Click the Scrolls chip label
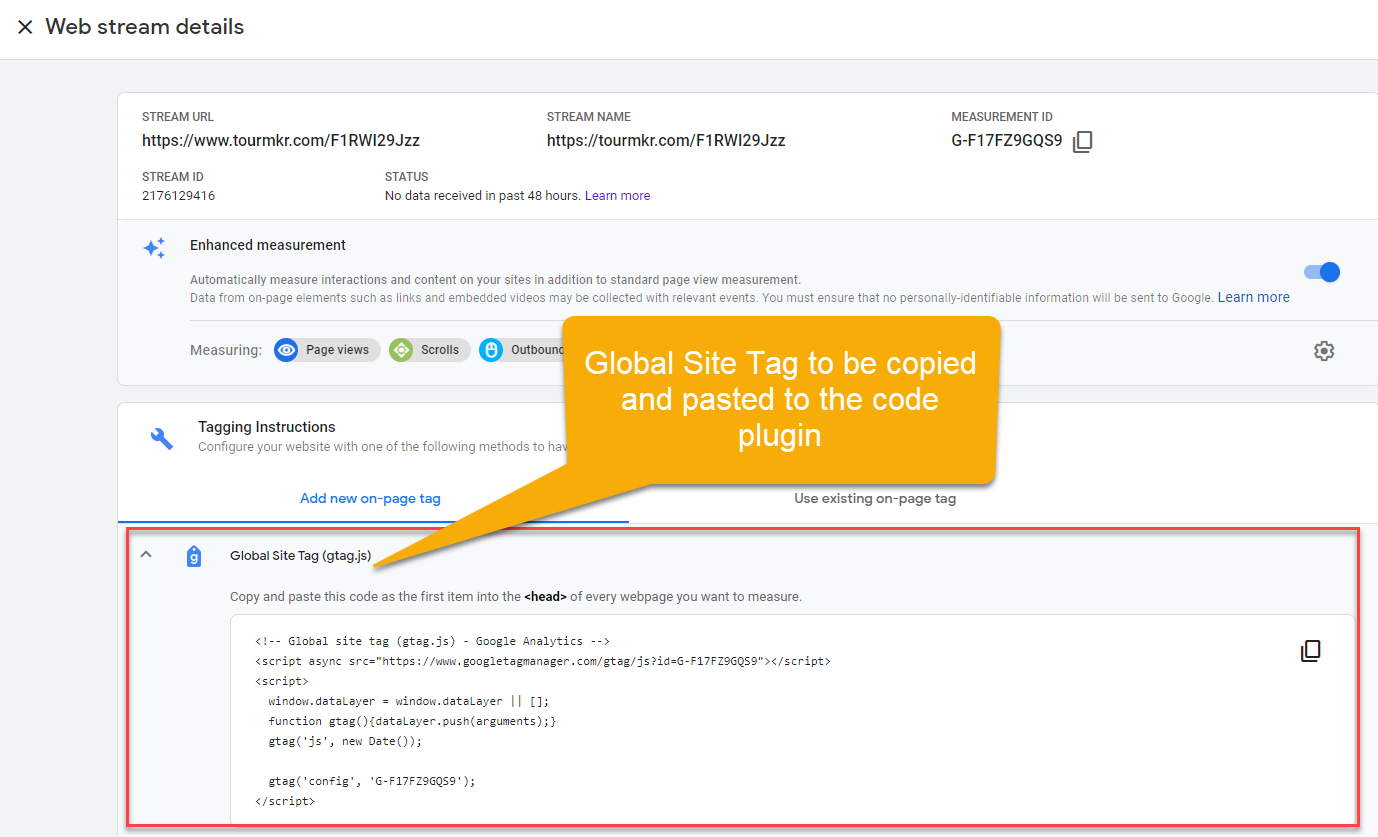The width and height of the screenshot is (1378, 837). [x=440, y=350]
